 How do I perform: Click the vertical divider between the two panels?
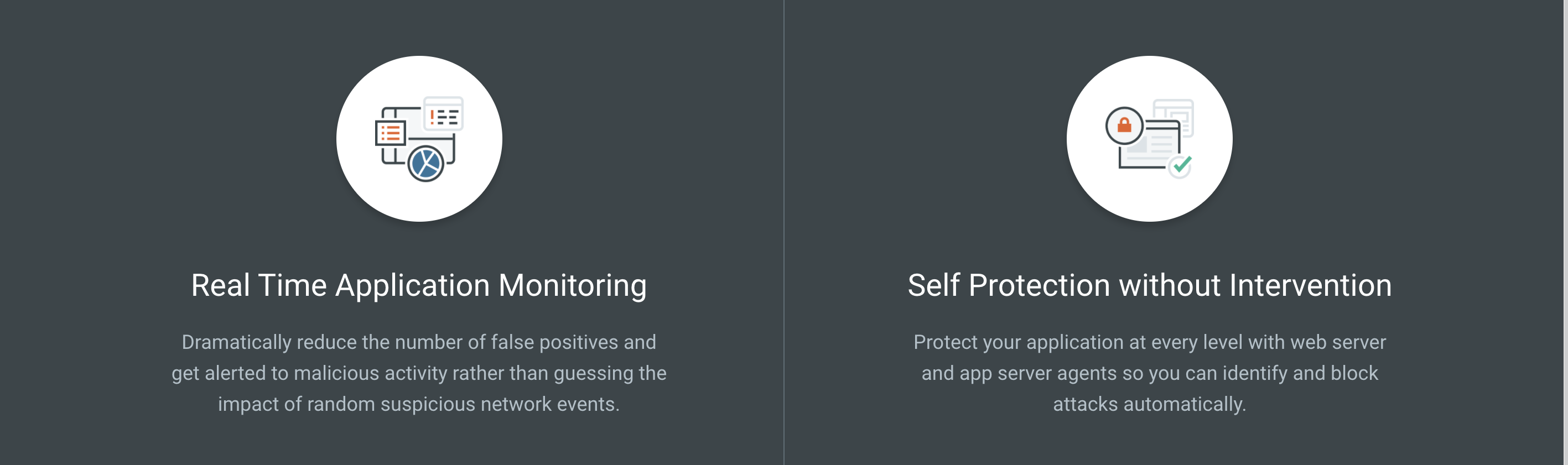pos(784,232)
